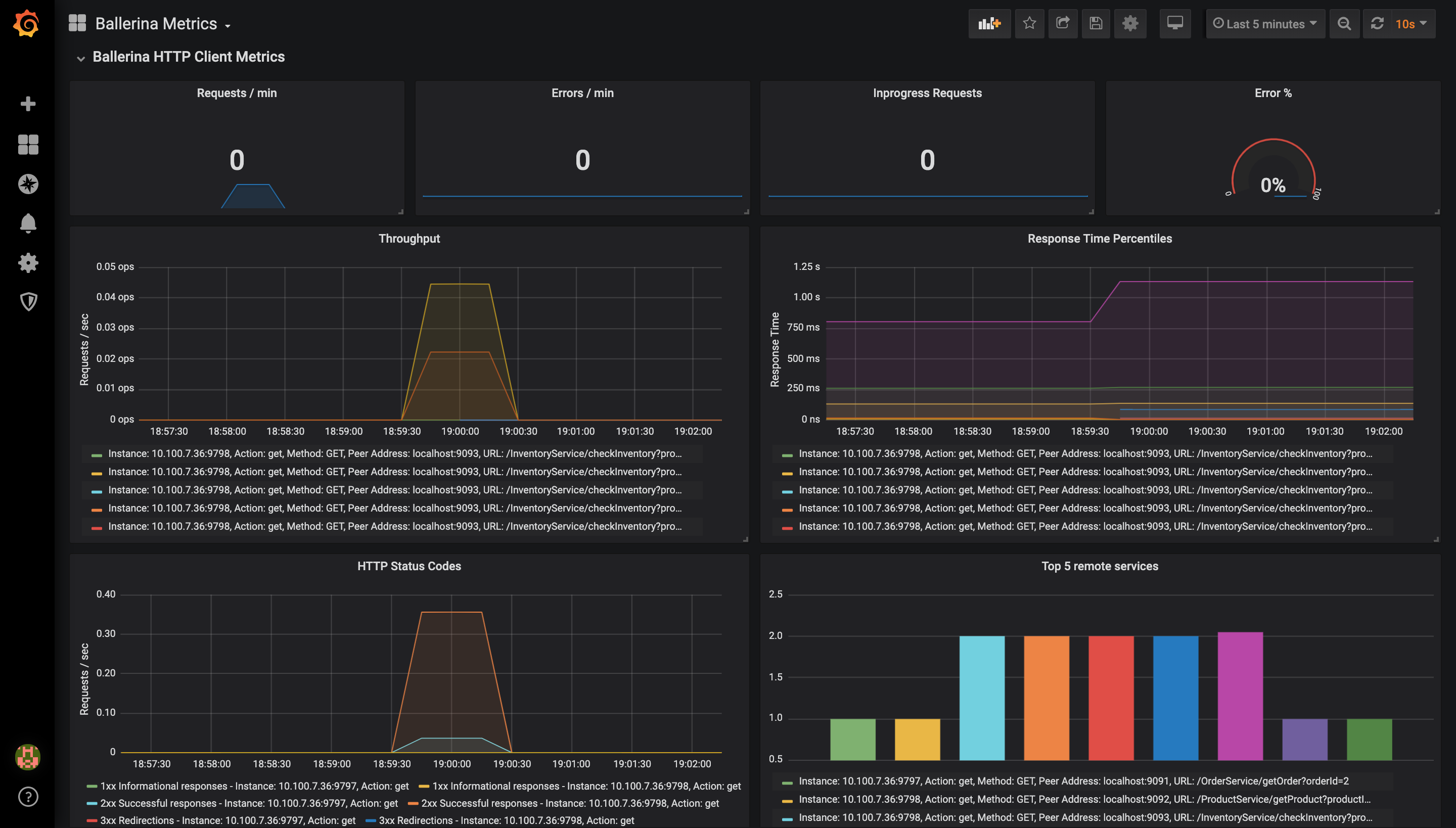Open Explore compass icon in sidebar

(28, 183)
